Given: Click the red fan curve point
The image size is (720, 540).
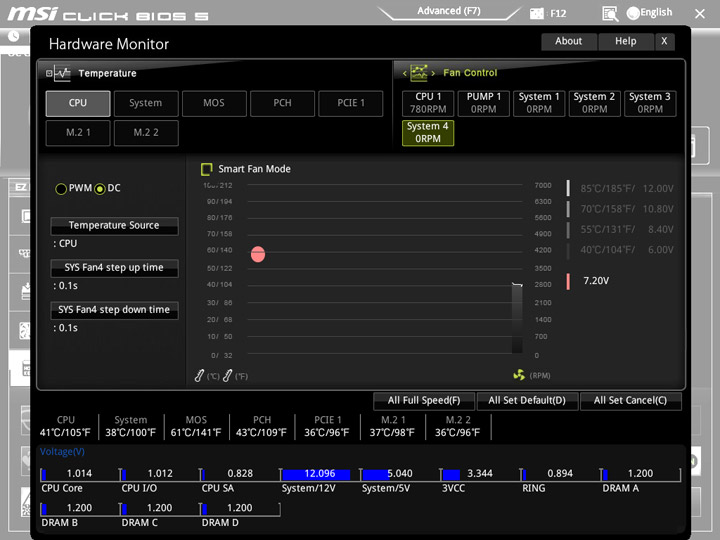Looking at the screenshot, I should (x=258, y=254).
